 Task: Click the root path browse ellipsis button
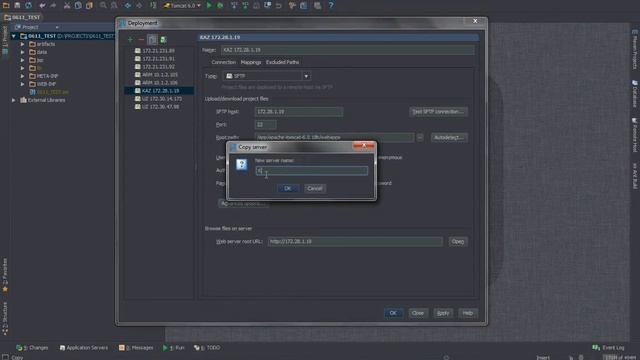coord(420,138)
